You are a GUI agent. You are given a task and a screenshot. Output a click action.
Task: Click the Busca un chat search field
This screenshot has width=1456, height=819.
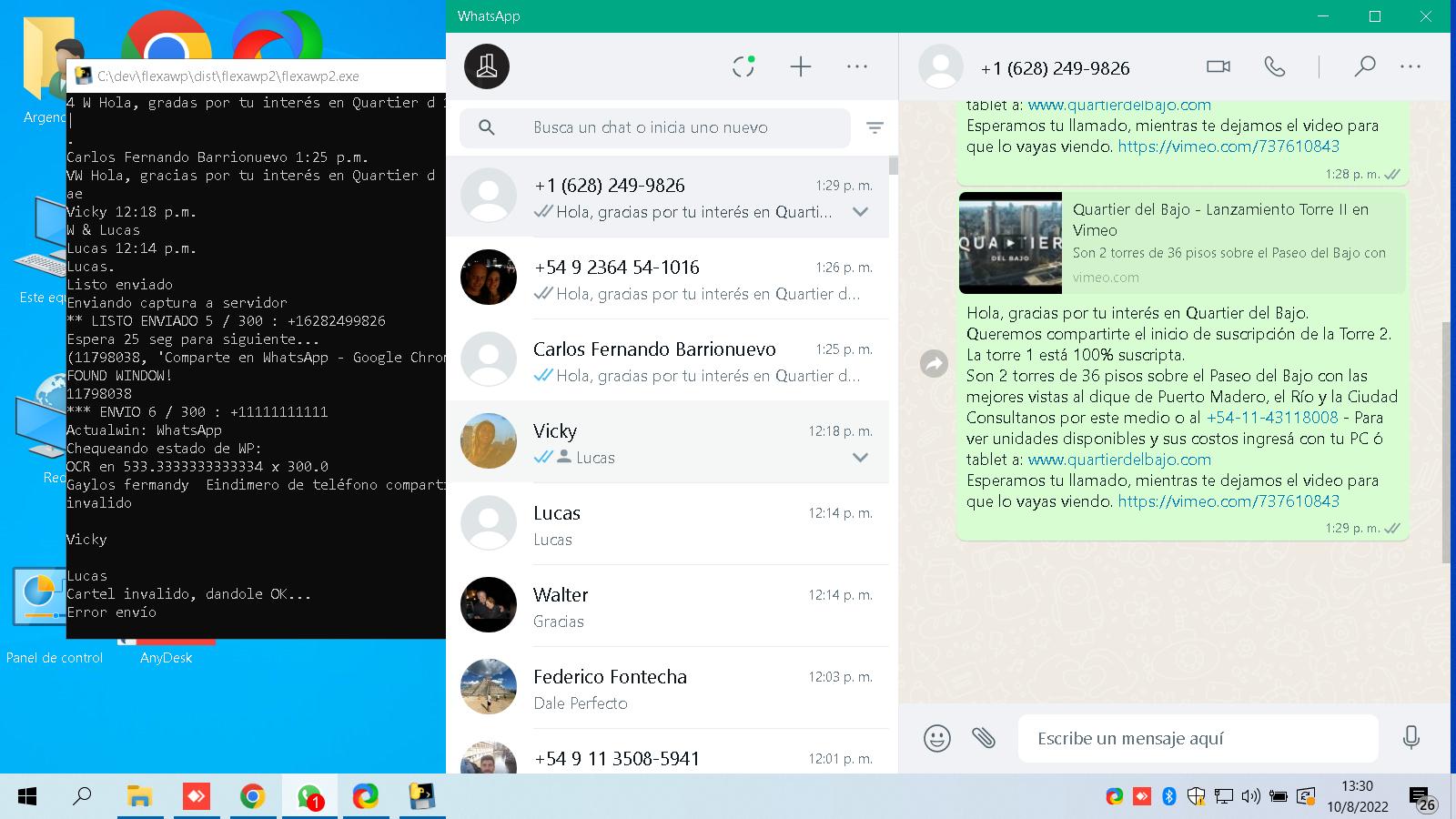coord(655,128)
